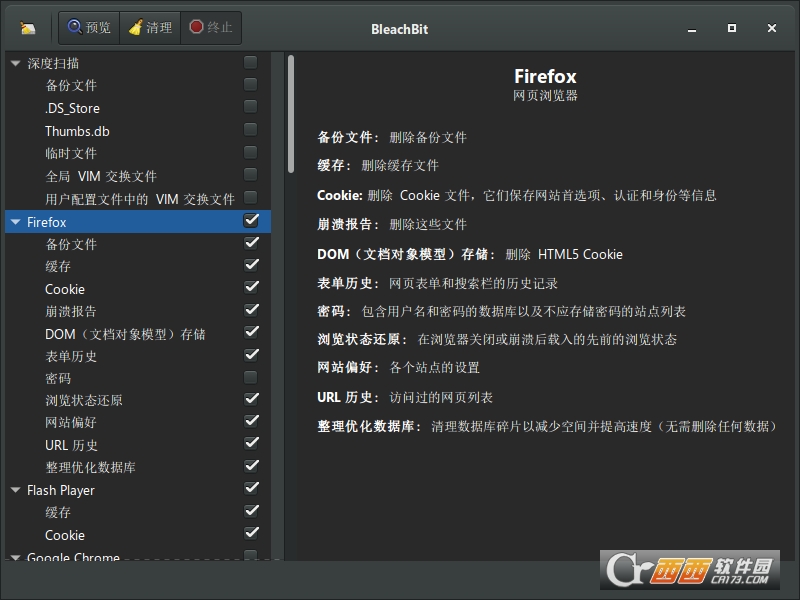The width and height of the screenshot is (800, 600).
Task: Select the Firefox row in the tree
Action: click(138, 222)
